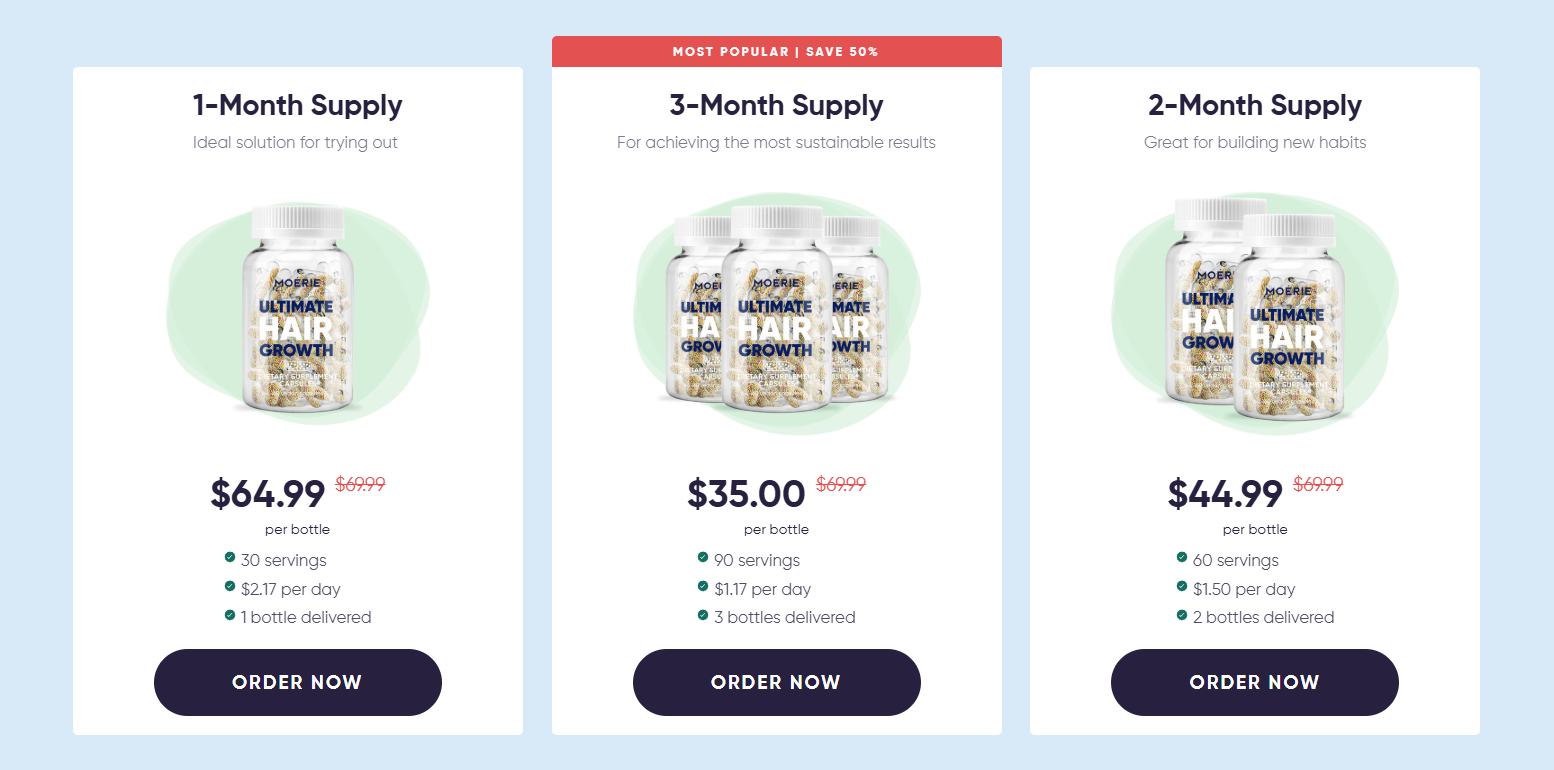Click the checkmark icon beside 30 servings
The image size is (1554, 770).
pyautogui.click(x=230, y=557)
